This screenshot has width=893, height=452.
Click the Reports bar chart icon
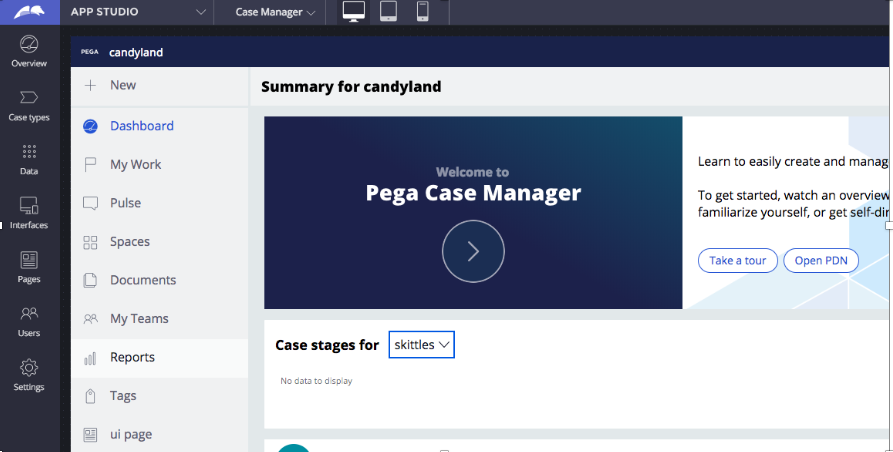[90, 358]
